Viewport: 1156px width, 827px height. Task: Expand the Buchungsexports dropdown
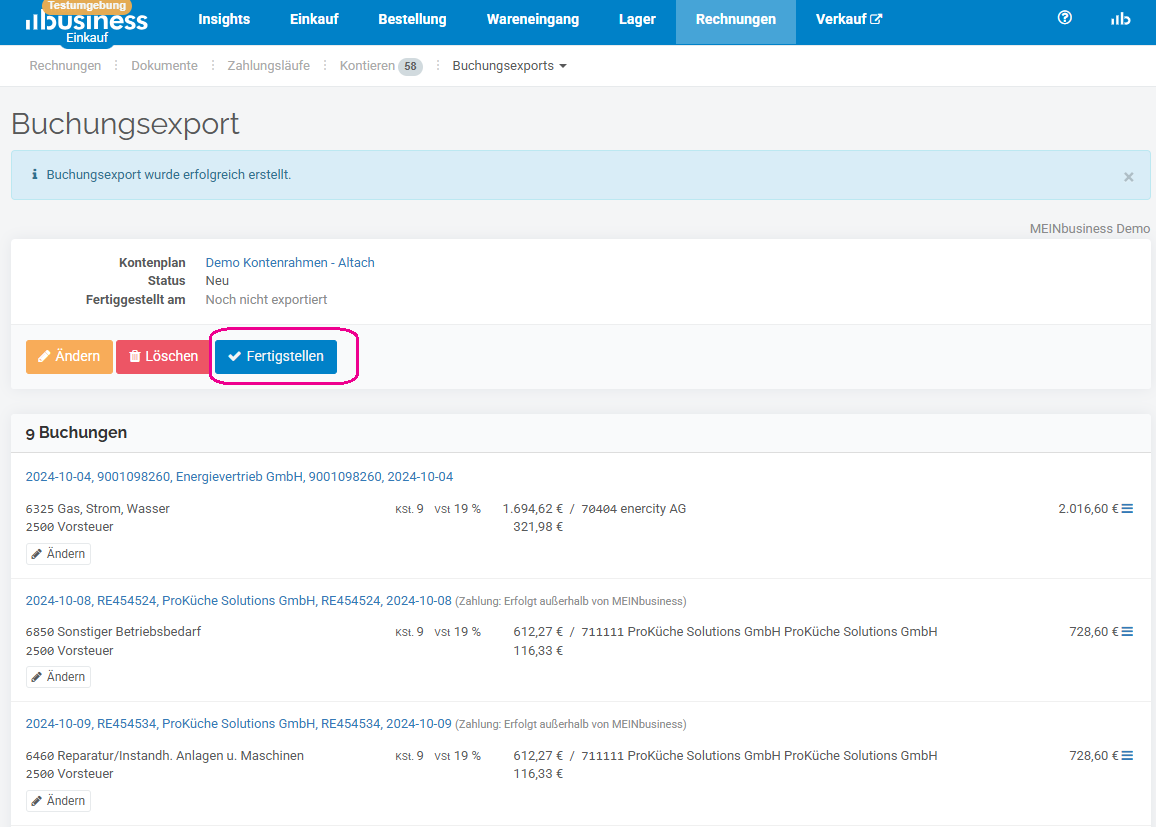(x=509, y=66)
